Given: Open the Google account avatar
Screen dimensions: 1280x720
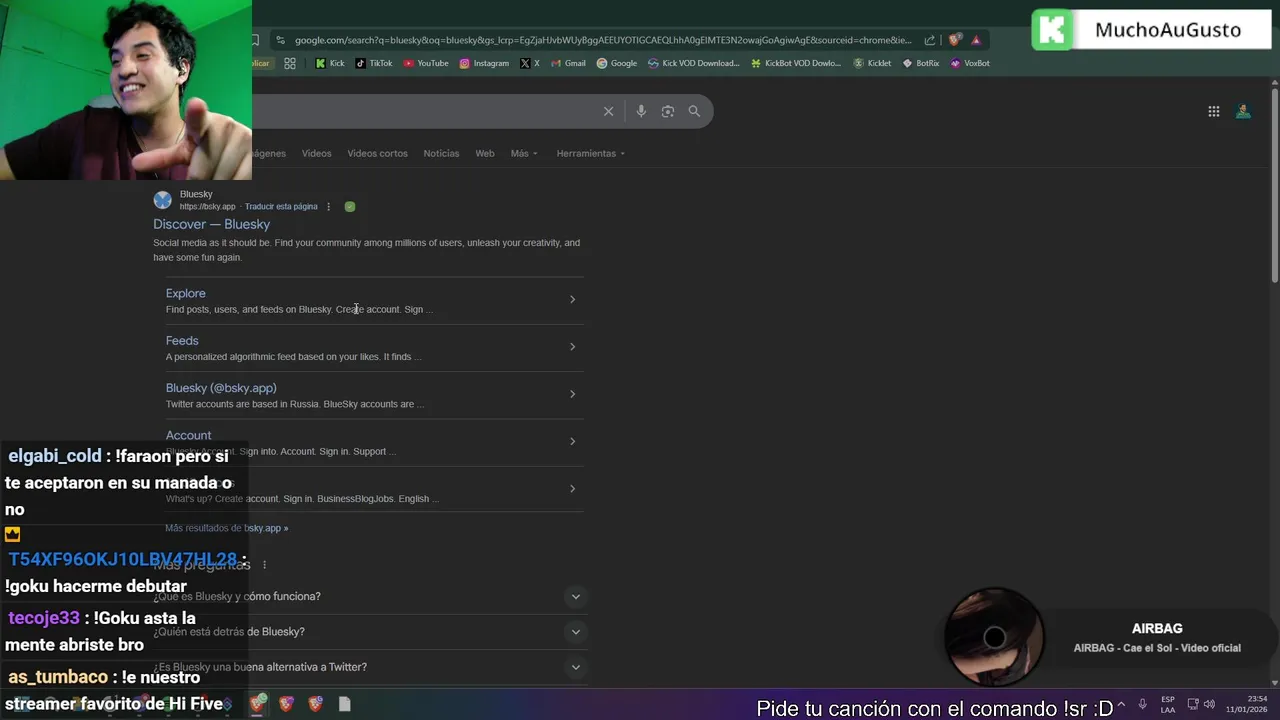Looking at the screenshot, I should click(x=1243, y=111).
